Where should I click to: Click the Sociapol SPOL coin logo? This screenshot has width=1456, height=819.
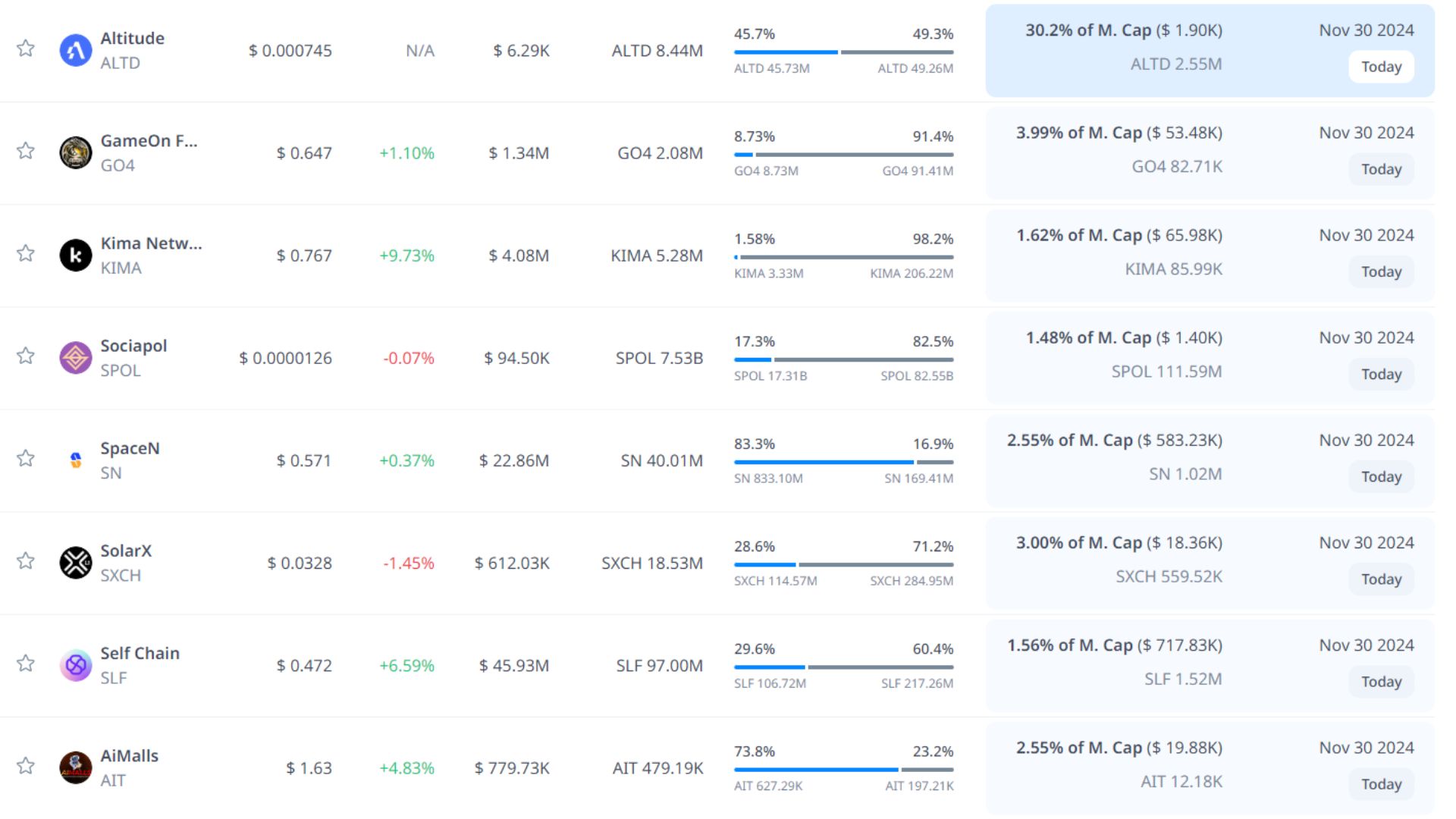[76, 358]
